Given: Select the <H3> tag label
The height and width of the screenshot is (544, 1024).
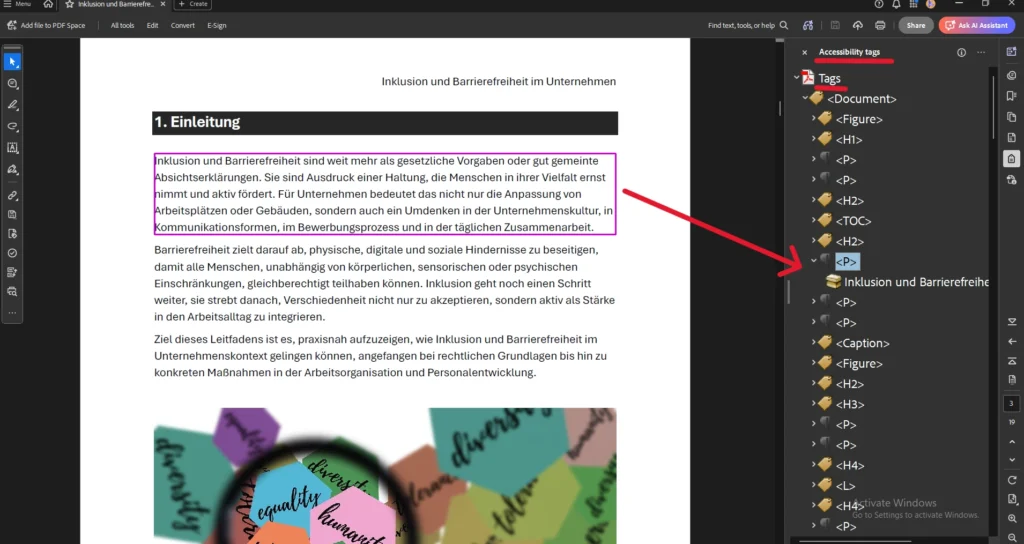Looking at the screenshot, I should [850, 404].
